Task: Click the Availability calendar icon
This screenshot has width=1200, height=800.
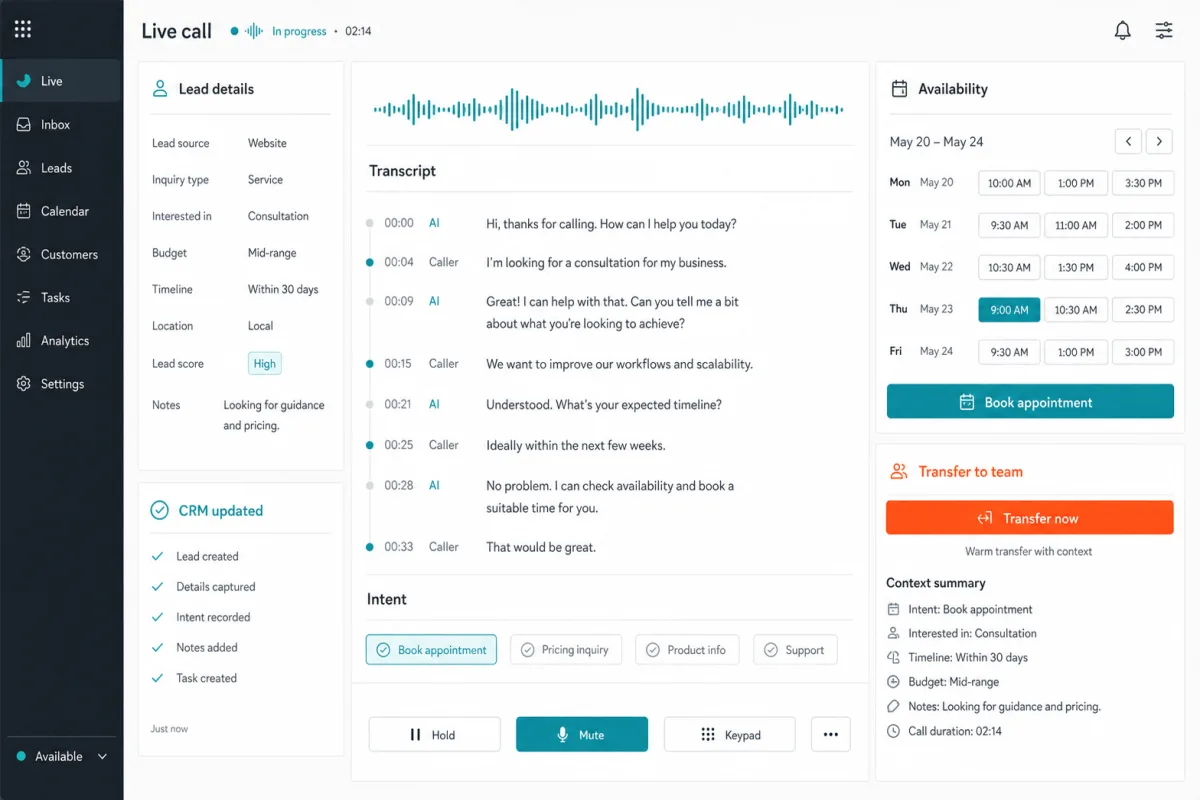Action: [899, 88]
